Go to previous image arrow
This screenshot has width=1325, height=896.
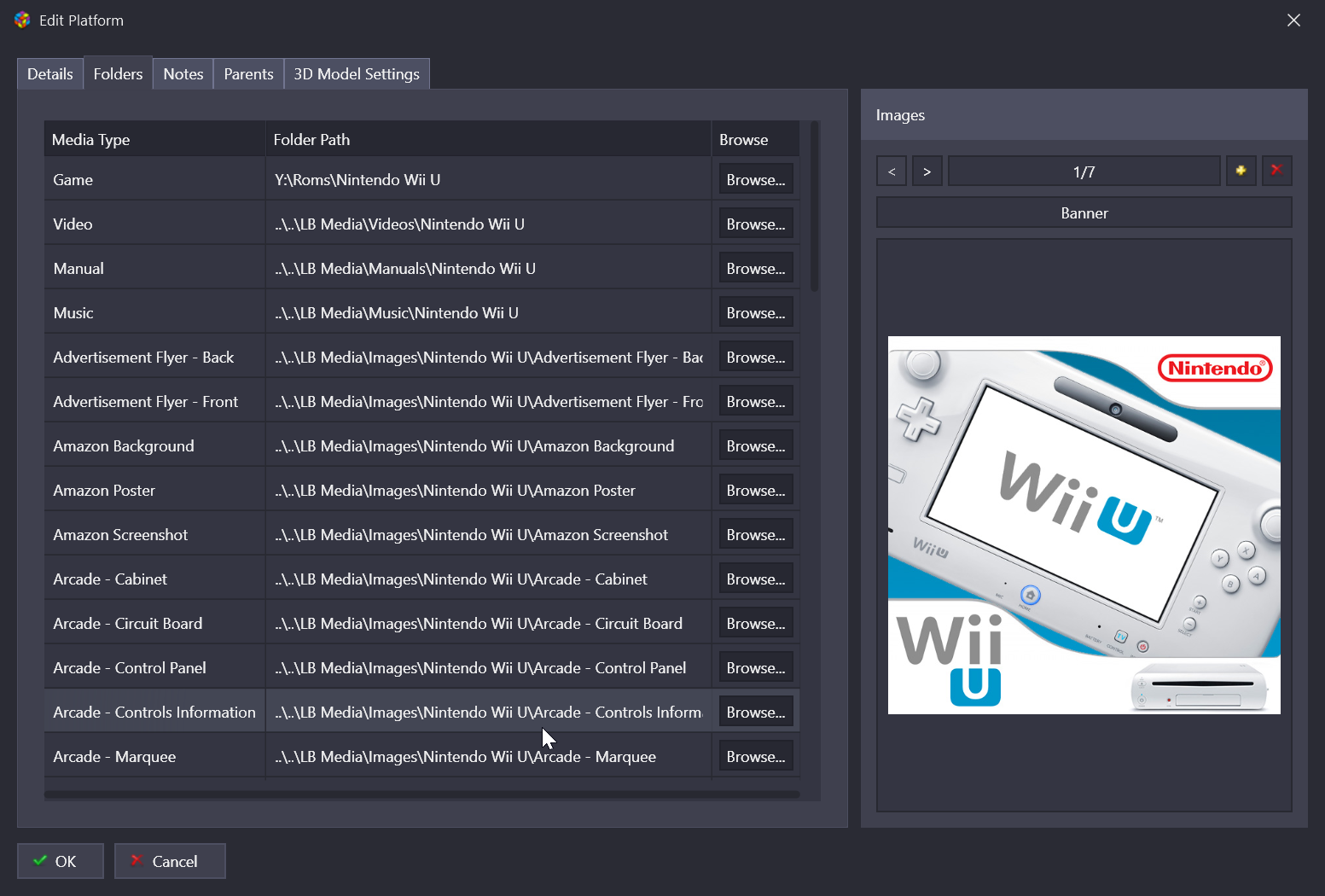[892, 171]
